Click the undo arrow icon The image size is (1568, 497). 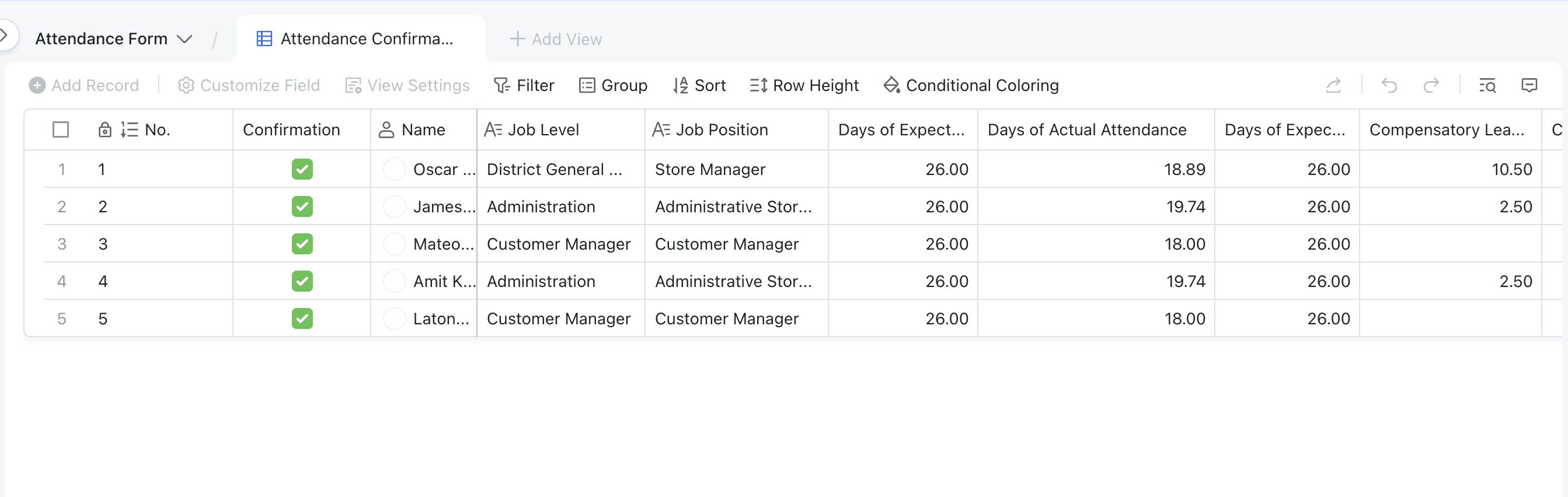(x=1389, y=85)
